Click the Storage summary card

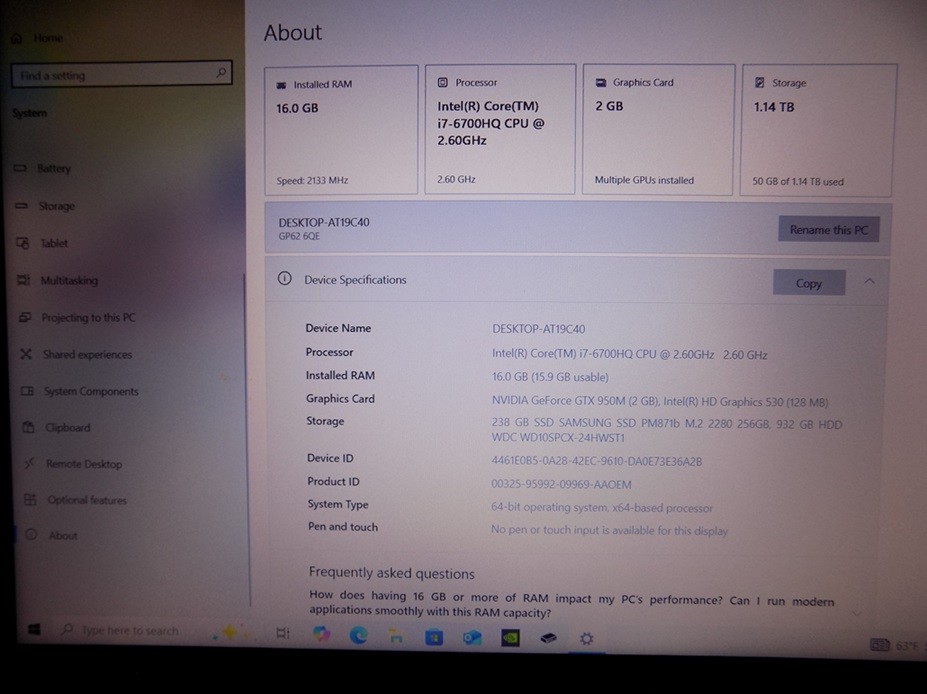tap(819, 130)
